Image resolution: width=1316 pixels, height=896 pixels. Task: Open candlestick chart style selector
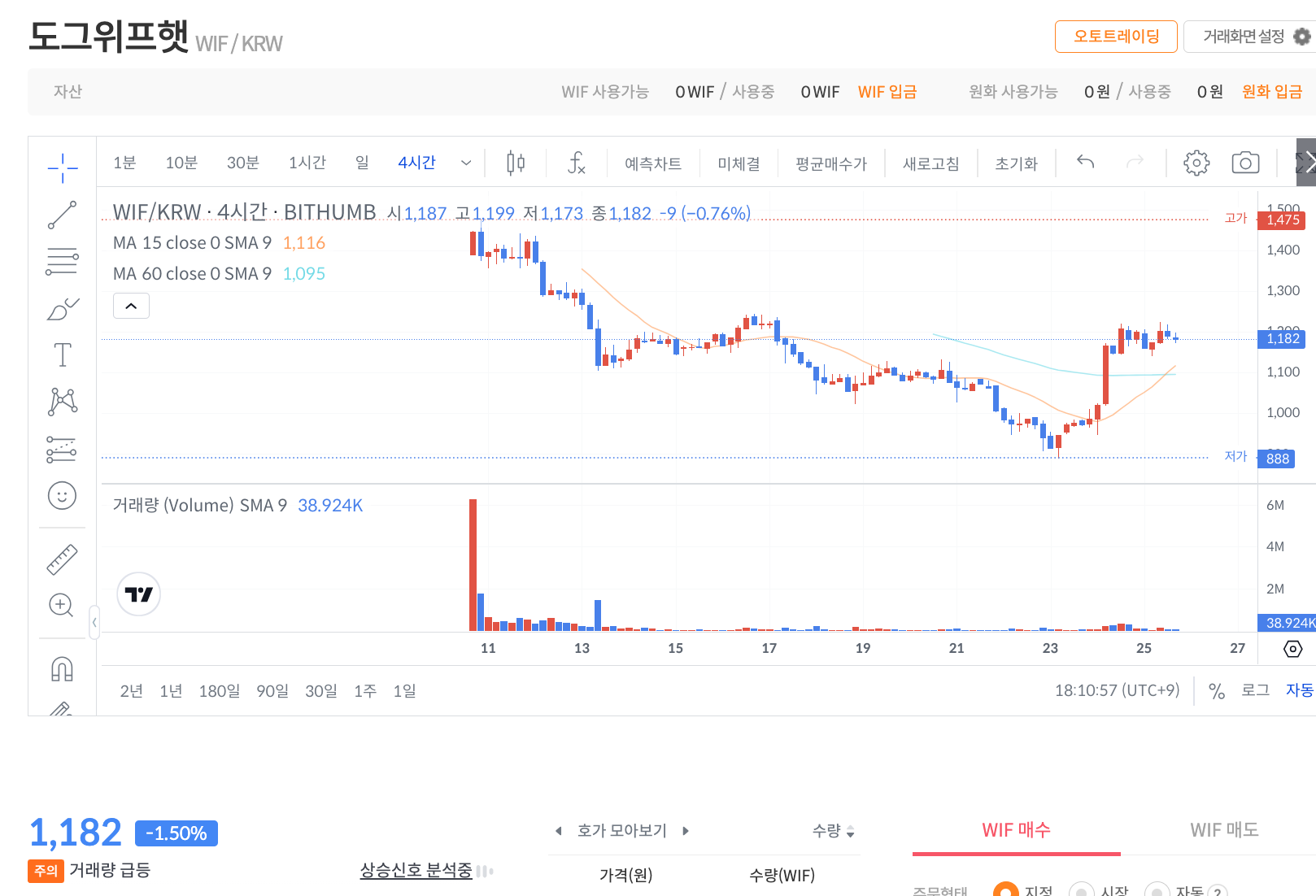pyautogui.click(x=516, y=163)
